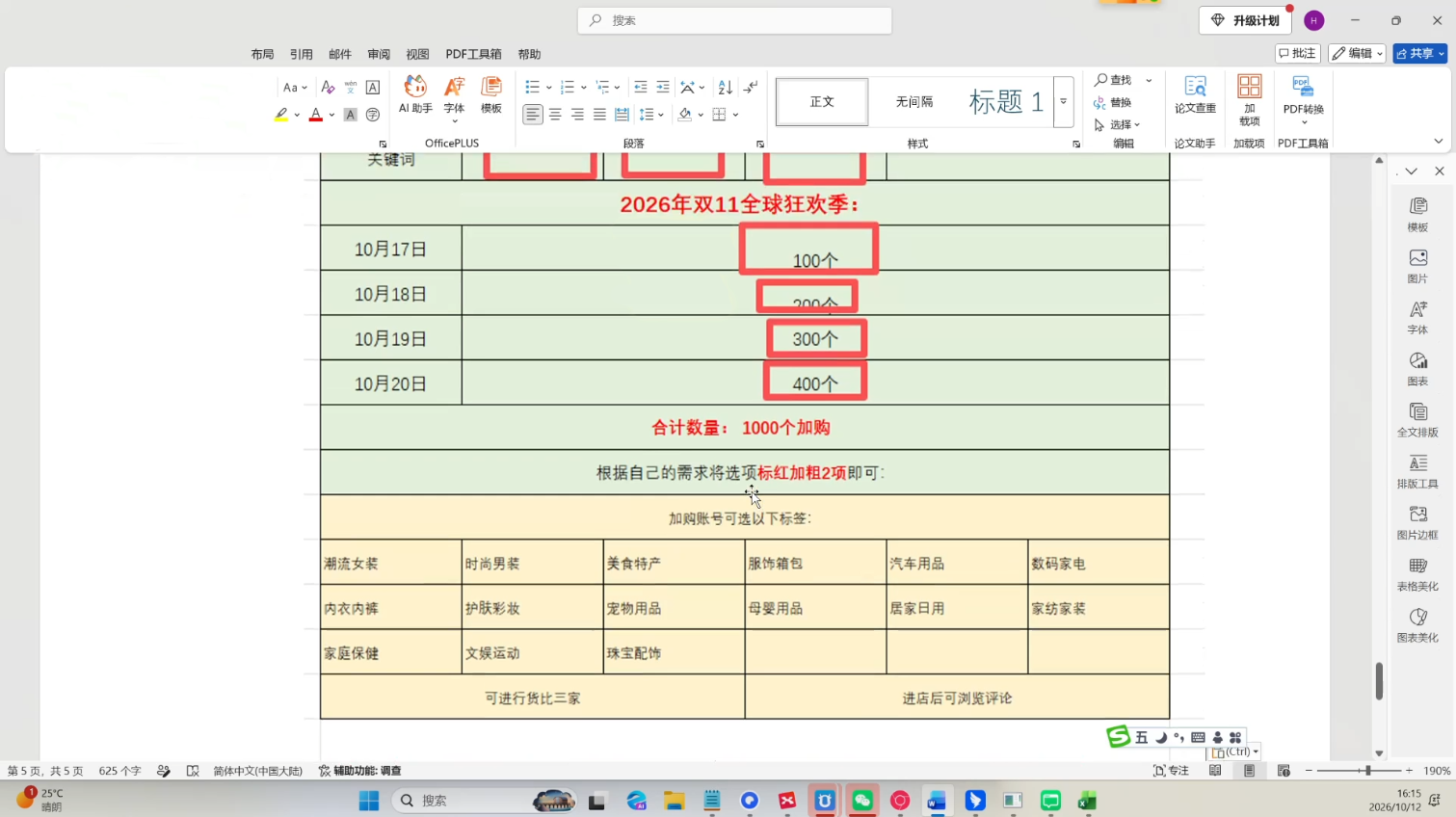Open 图表 in the right side panel

[1417, 369]
